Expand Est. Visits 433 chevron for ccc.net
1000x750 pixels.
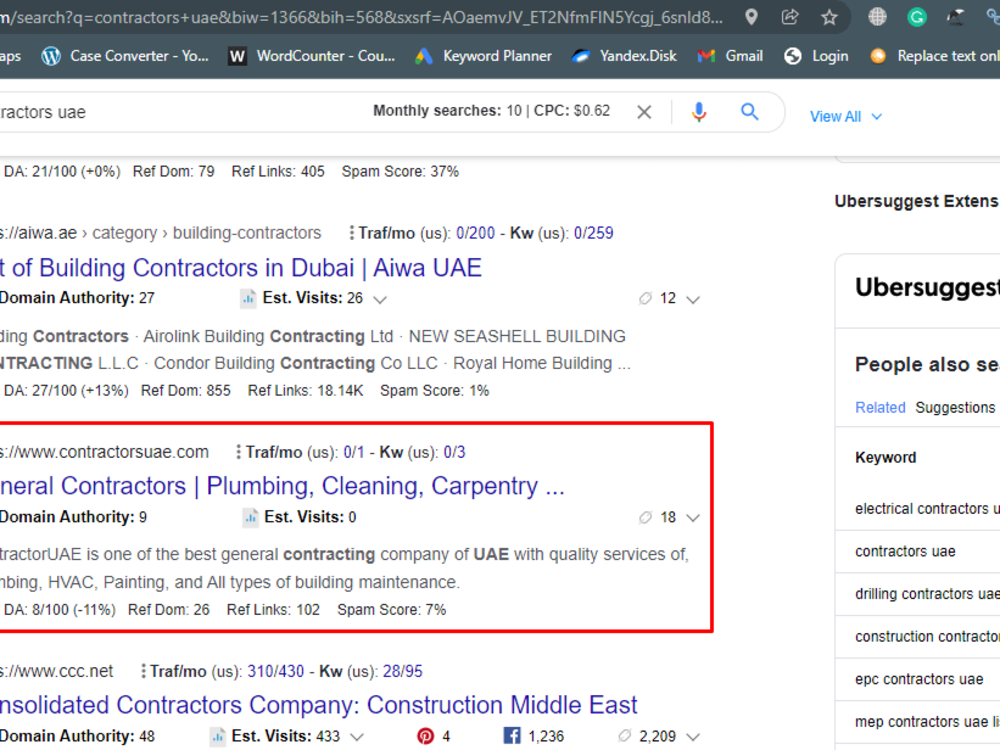pyautogui.click(x=357, y=737)
